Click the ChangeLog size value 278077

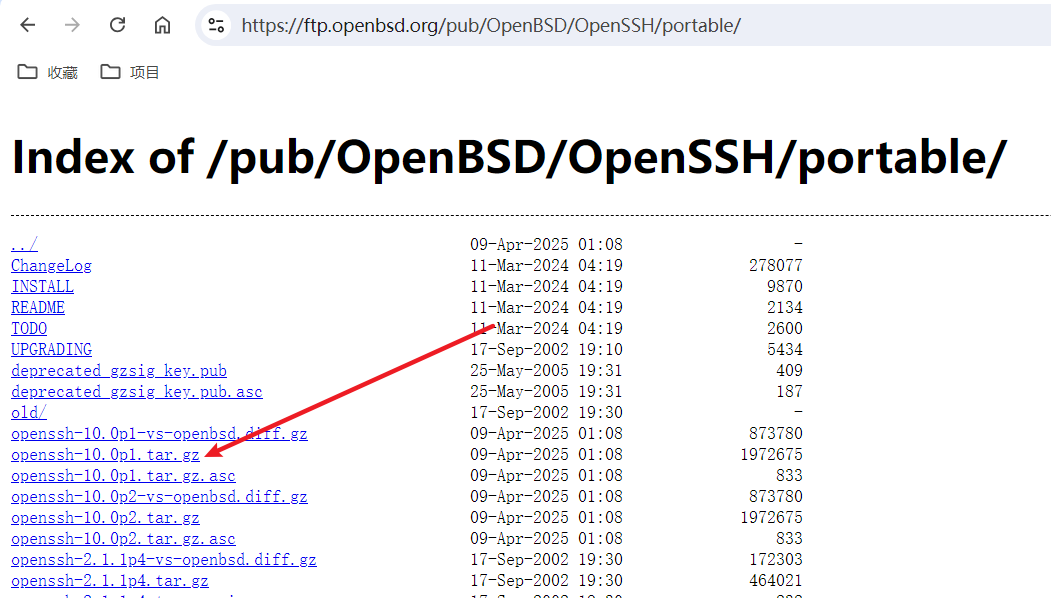click(x=776, y=265)
